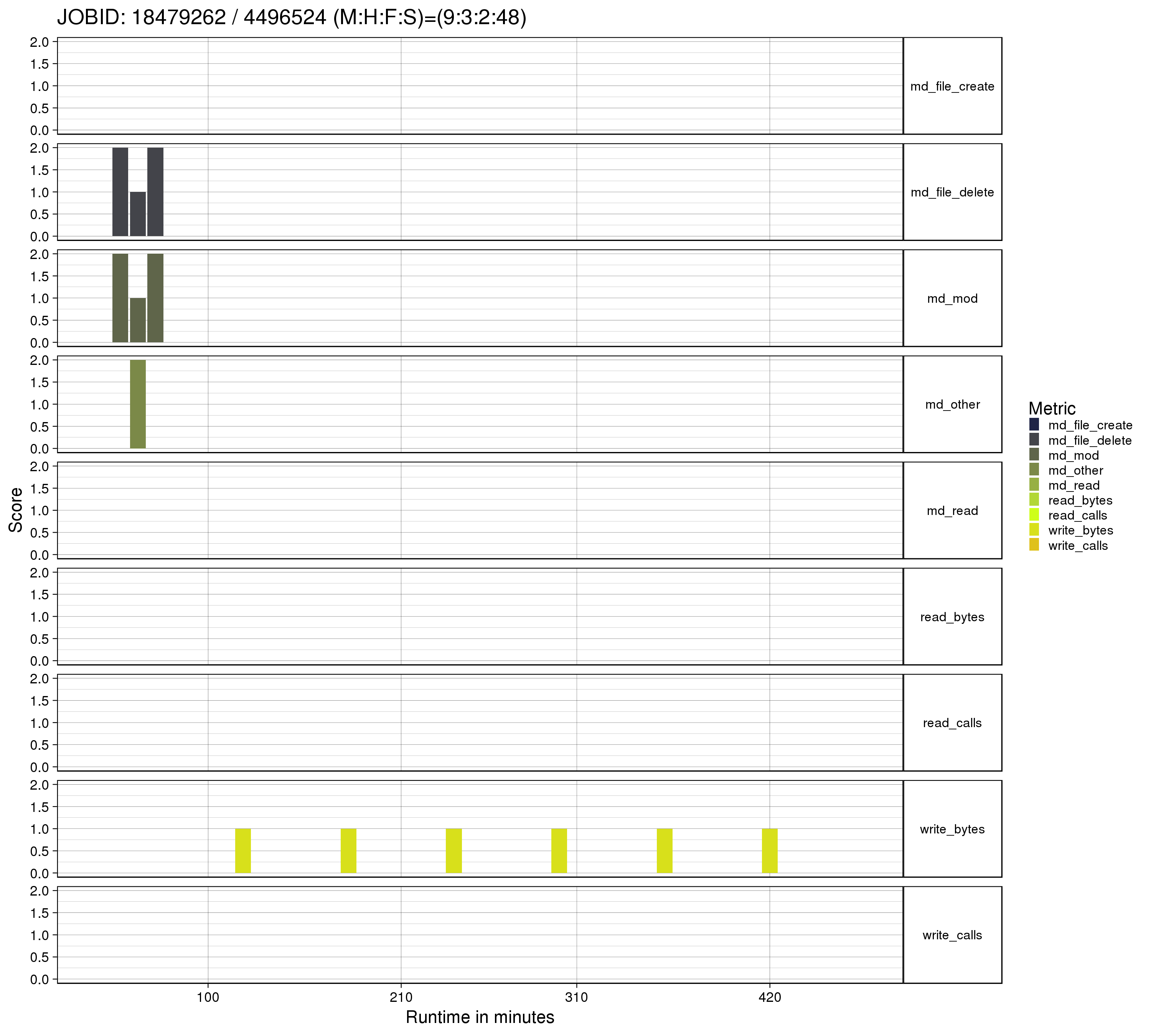Click the md_other legend swatch
1151x1036 pixels.
click(1034, 470)
